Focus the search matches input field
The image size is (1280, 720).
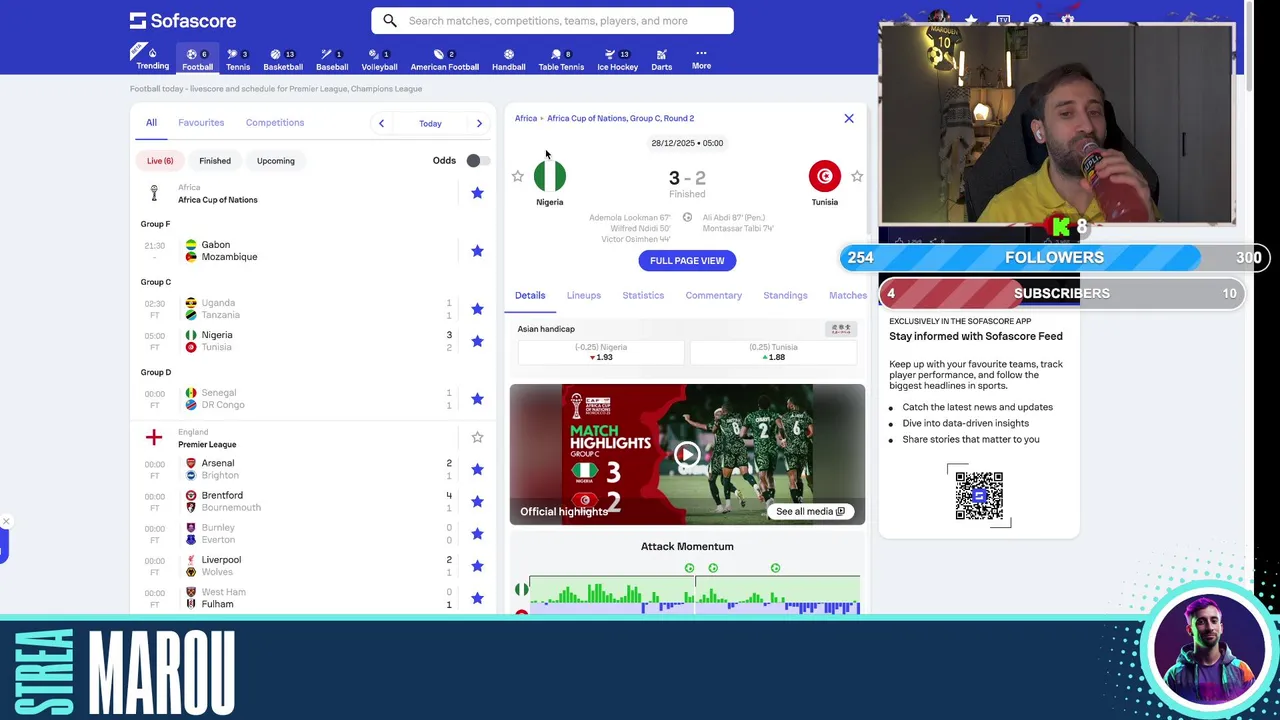pyautogui.click(x=552, y=21)
